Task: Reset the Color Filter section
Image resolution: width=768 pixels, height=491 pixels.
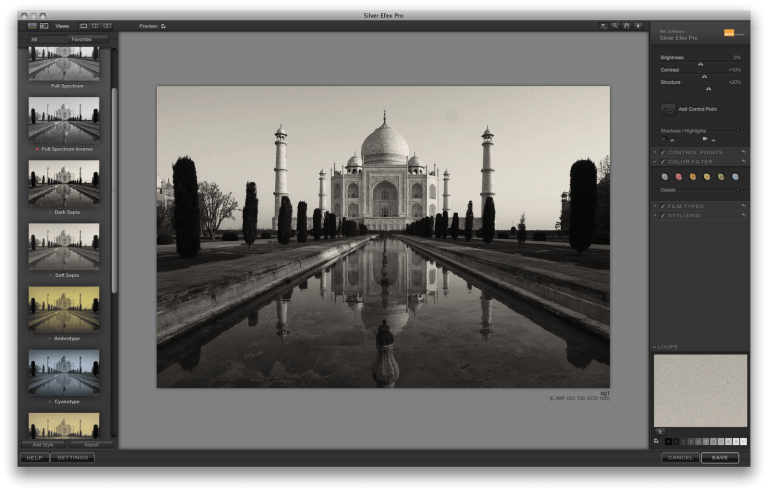Action: (x=744, y=162)
